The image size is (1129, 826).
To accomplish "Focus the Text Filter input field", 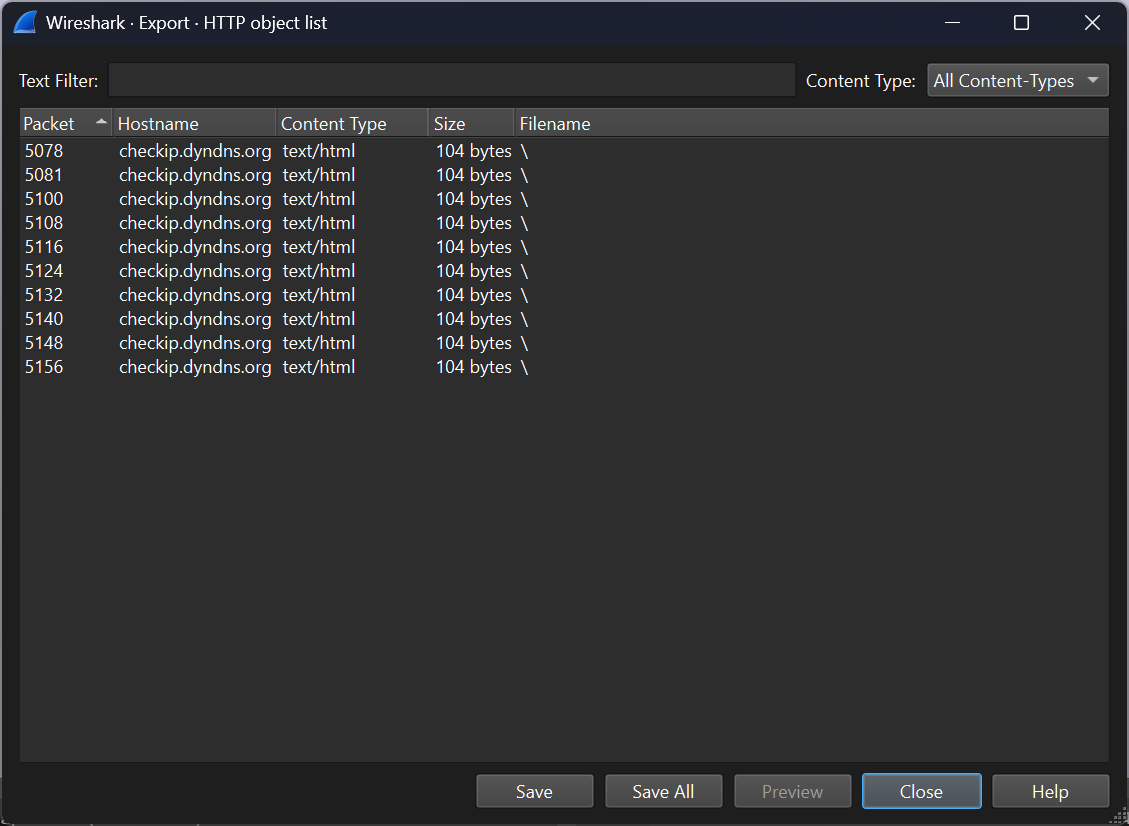I will coord(451,80).
